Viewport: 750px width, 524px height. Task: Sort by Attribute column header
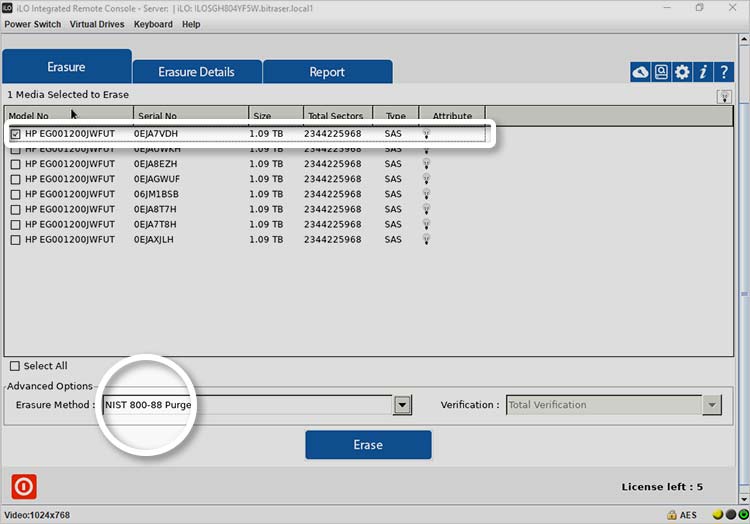pyautogui.click(x=452, y=116)
